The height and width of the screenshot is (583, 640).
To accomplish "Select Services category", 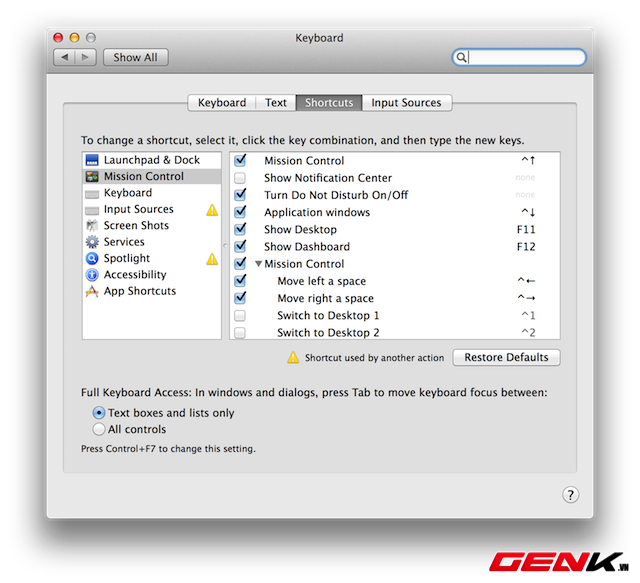I will click(152, 242).
